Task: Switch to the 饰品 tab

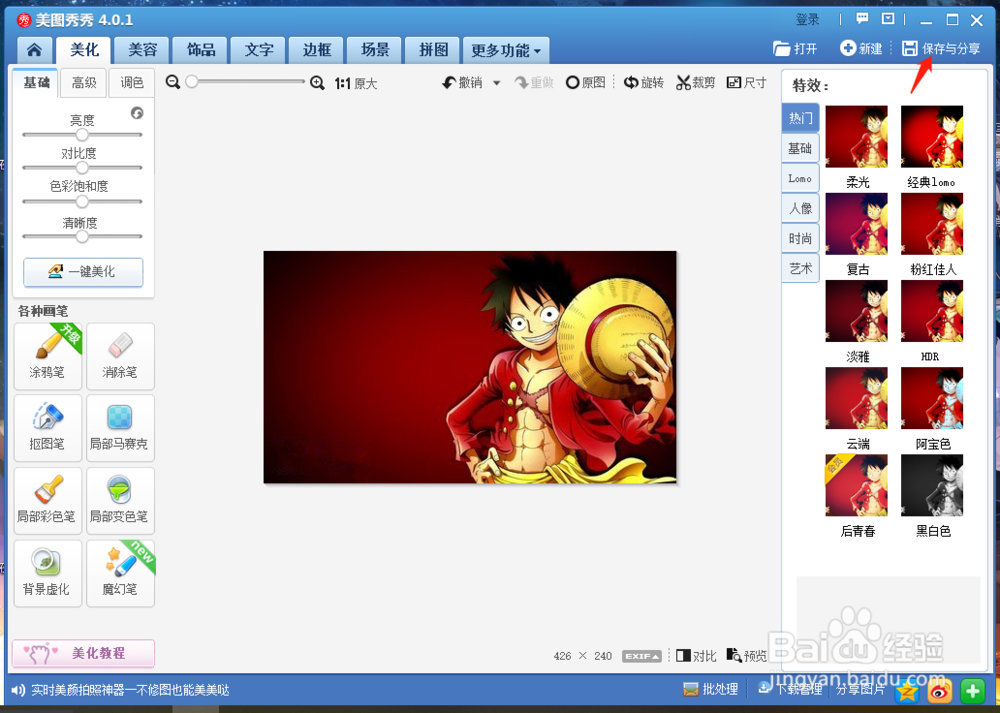Action: coord(201,50)
